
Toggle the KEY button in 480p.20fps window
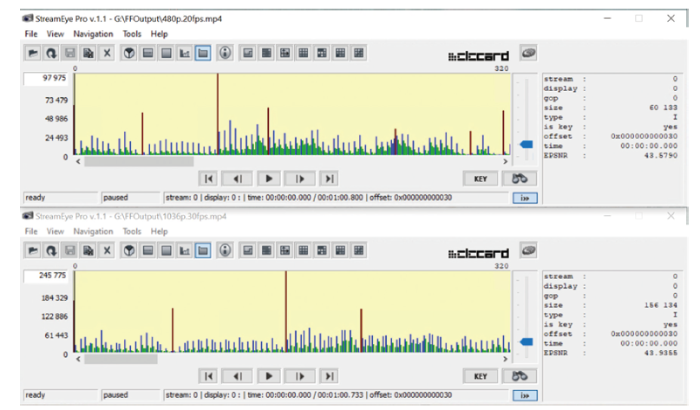480,178
